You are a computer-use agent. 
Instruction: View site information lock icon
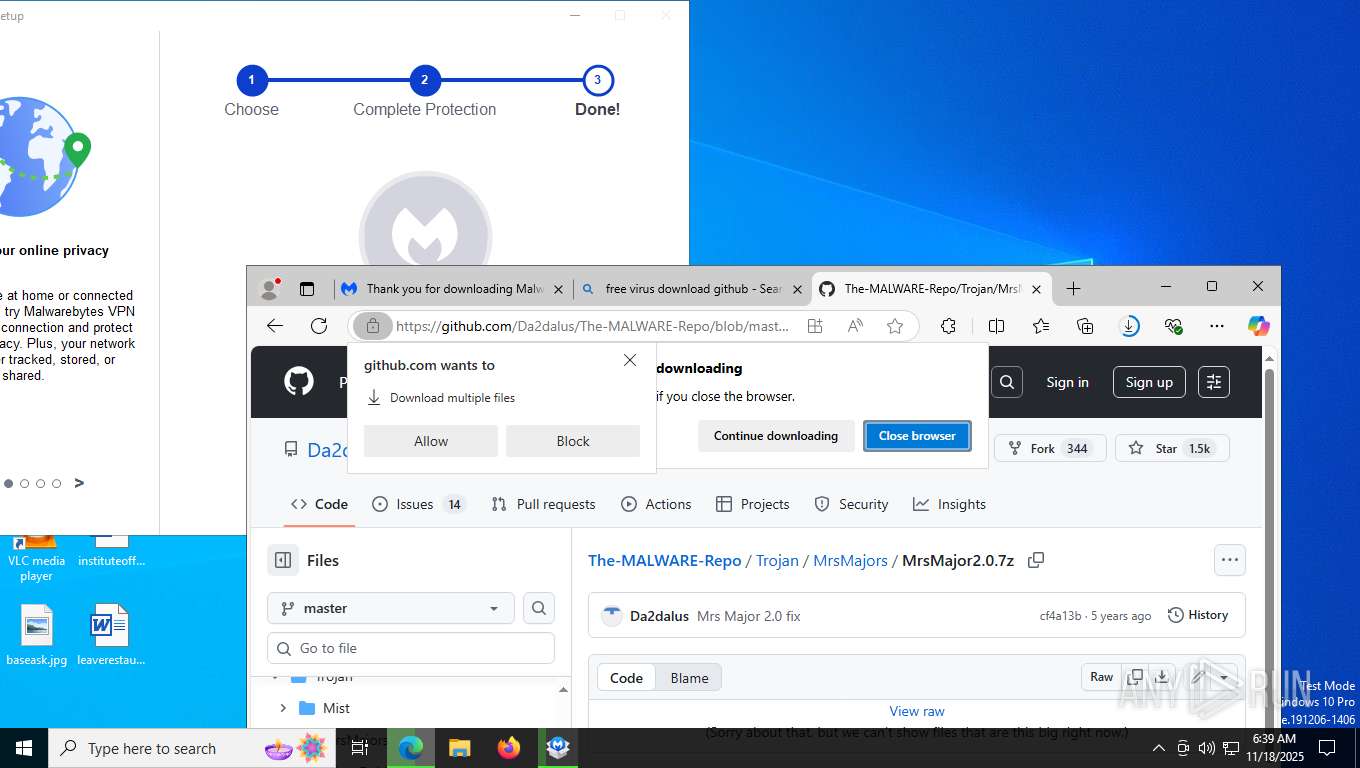(x=372, y=326)
